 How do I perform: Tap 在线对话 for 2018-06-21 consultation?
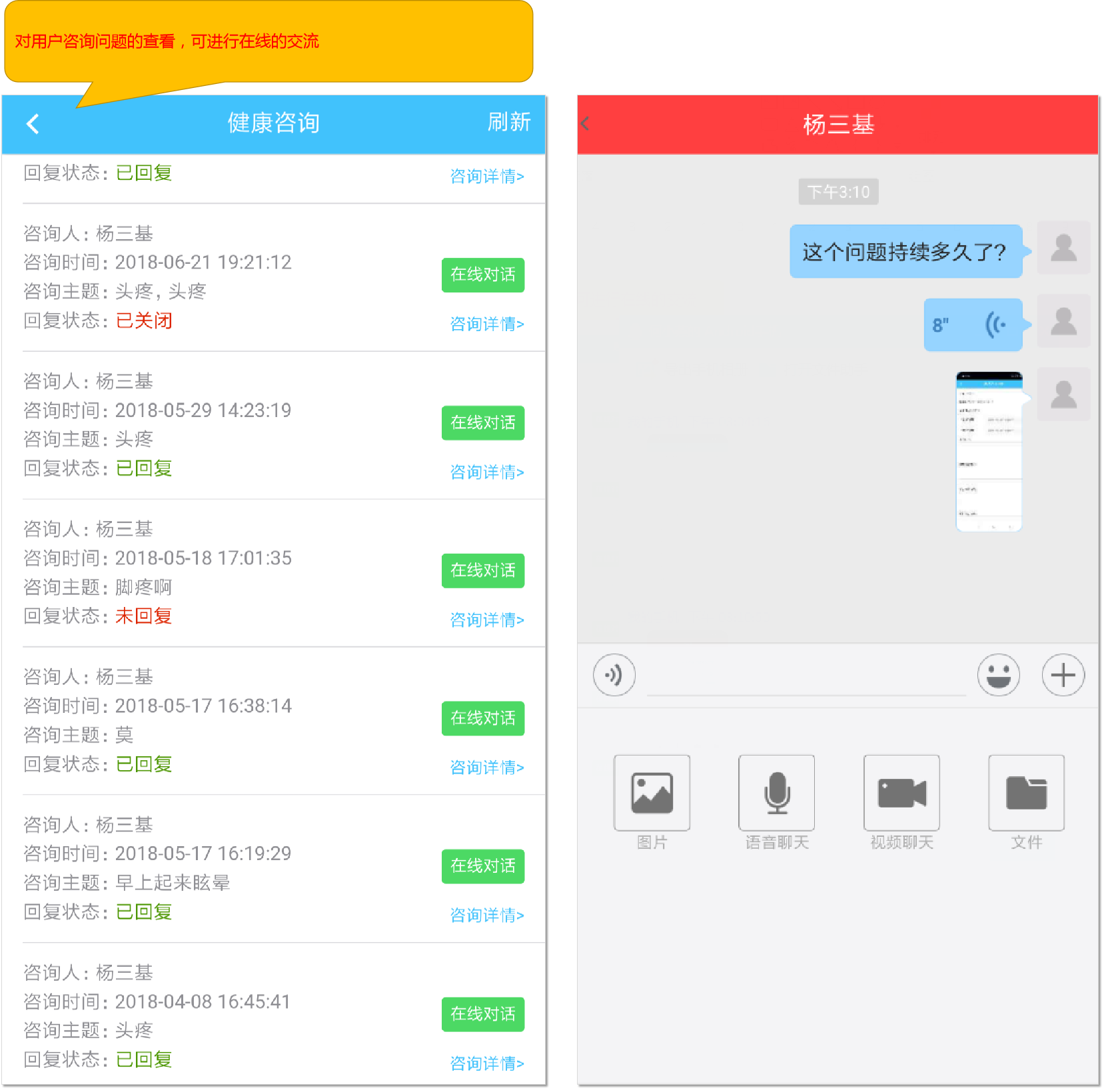click(482, 275)
